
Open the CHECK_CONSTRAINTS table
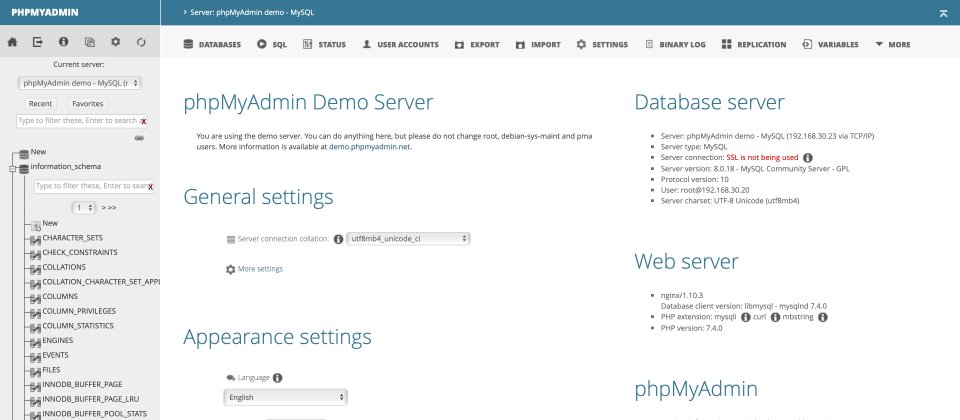click(x=80, y=252)
